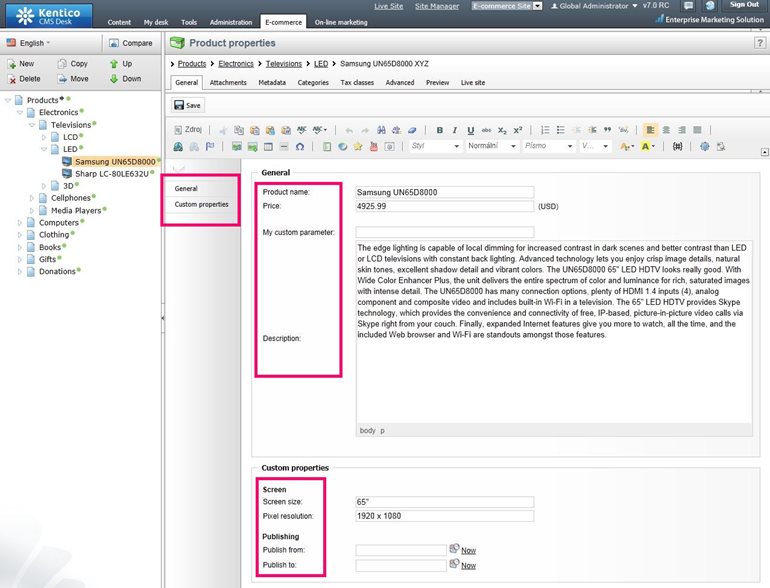770x588 pixels.
Task: Open the text color picker
Action: click(627, 146)
